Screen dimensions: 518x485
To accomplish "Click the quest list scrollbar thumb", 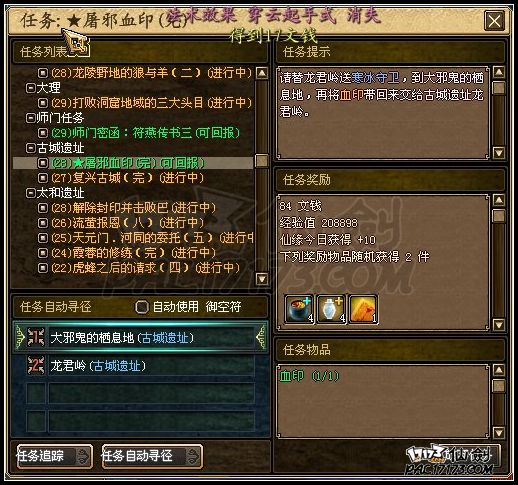I will [x=262, y=161].
